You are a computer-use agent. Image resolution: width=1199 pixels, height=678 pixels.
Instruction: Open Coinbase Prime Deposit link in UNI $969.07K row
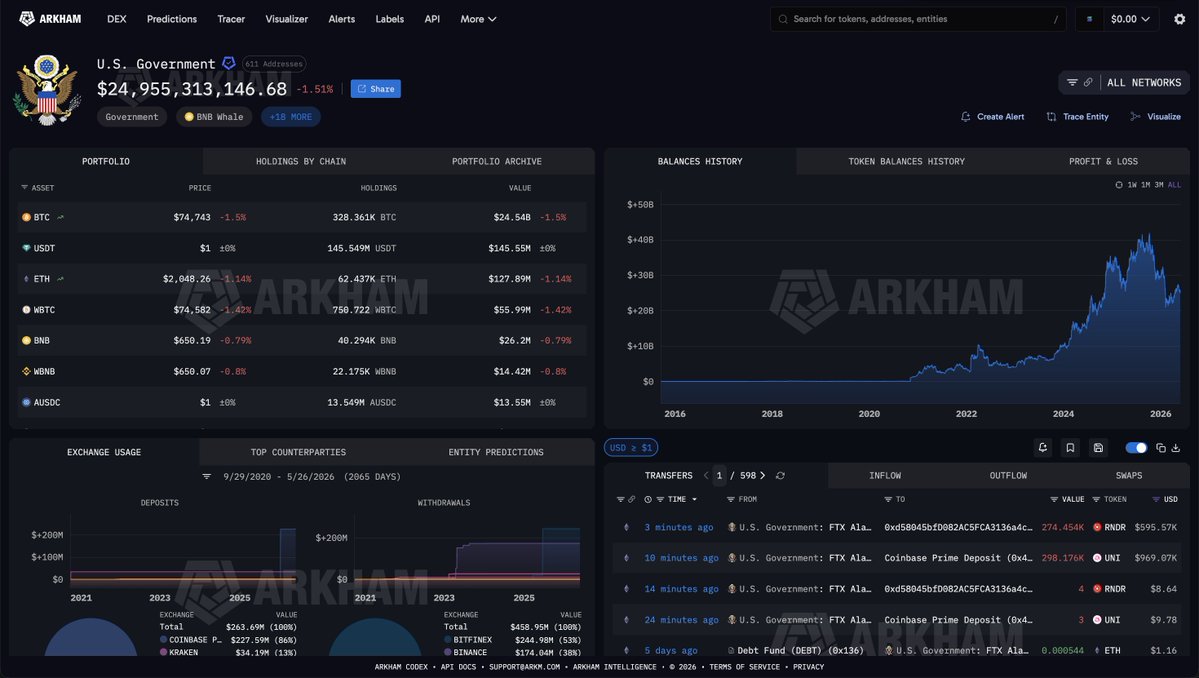click(x=958, y=558)
